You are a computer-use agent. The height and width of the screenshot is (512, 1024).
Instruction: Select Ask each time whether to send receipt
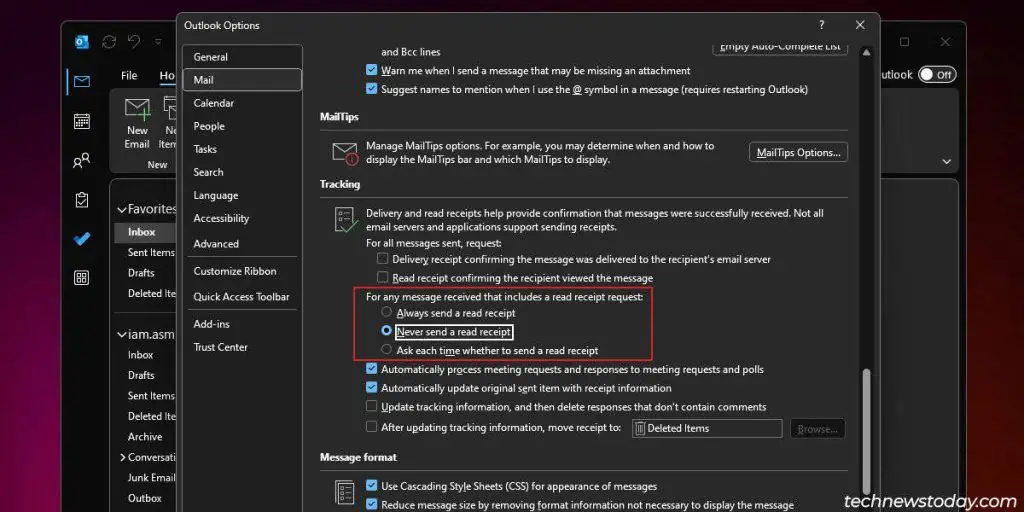(x=387, y=349)
